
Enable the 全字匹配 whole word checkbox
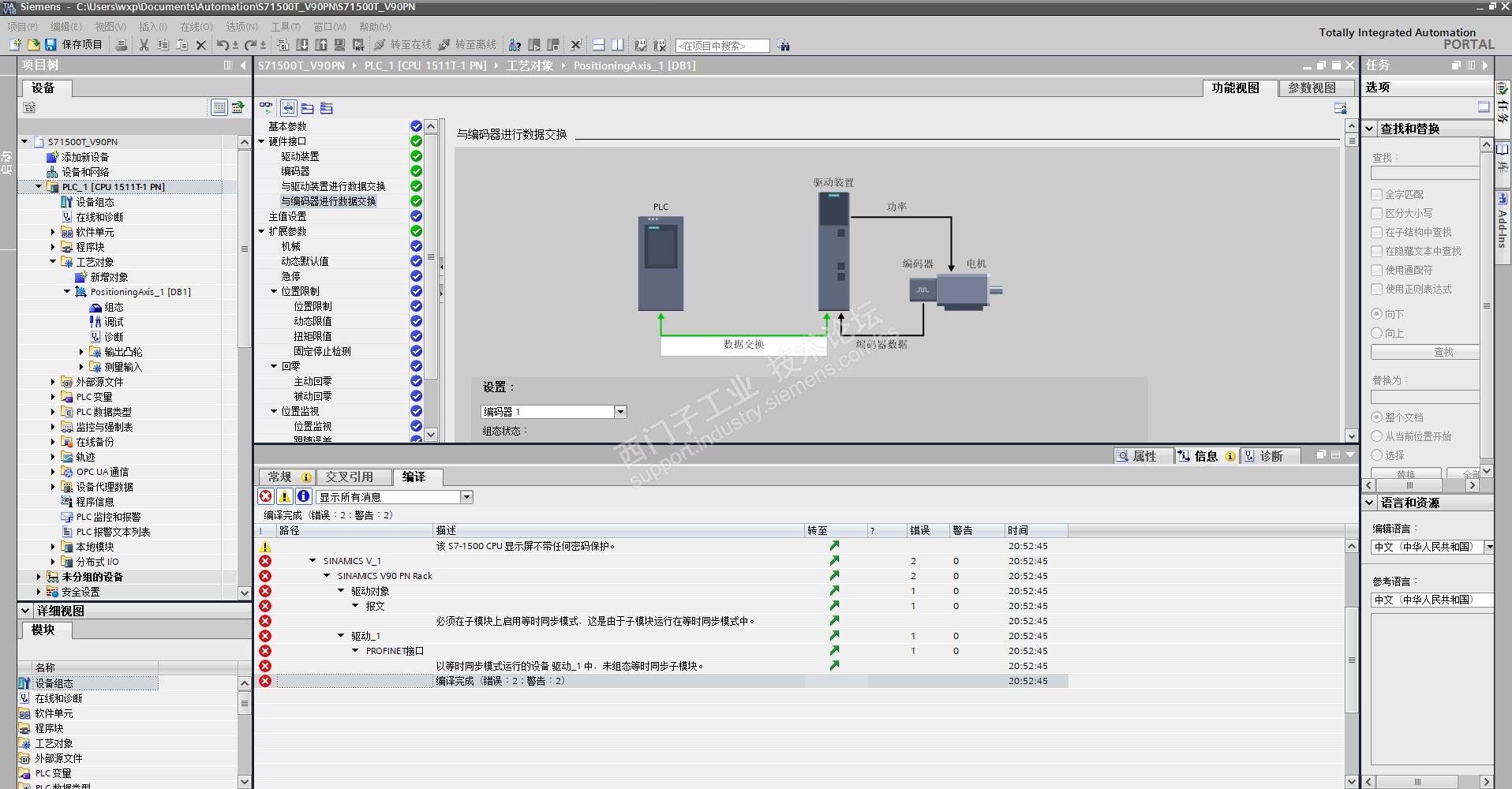tap(1377, 194)
